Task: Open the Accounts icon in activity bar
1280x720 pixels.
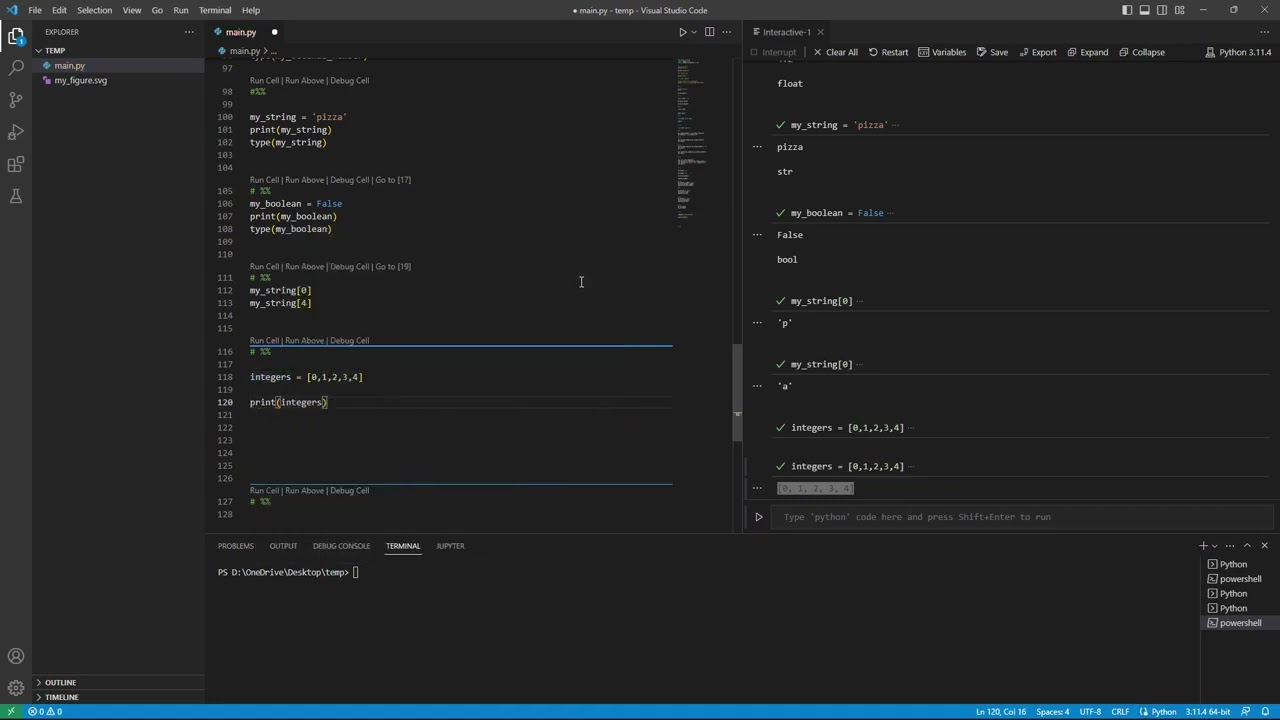Action: tap(16, 656)
